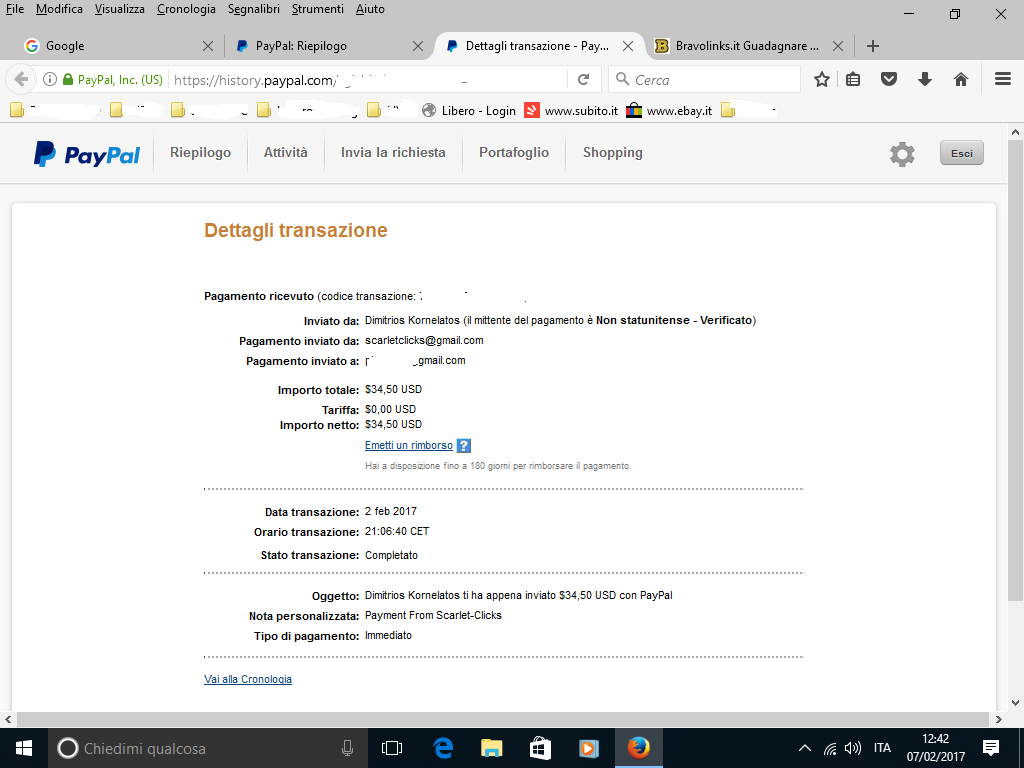Switch to the Bravolinks.it tab
Viewport: 1024px width, 768px height.
coord(748,46)
